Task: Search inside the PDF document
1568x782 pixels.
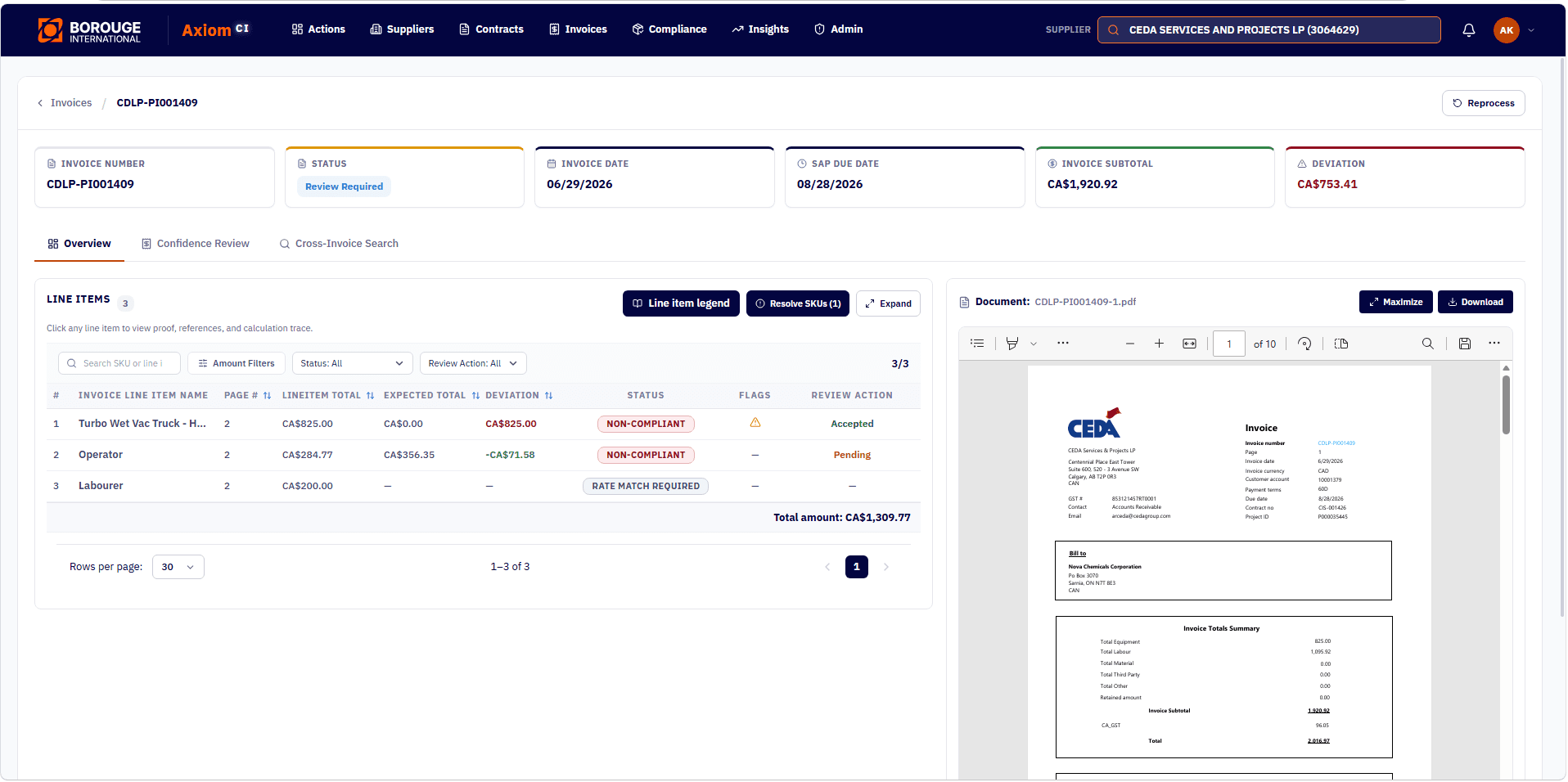Action: [1428, 344]
